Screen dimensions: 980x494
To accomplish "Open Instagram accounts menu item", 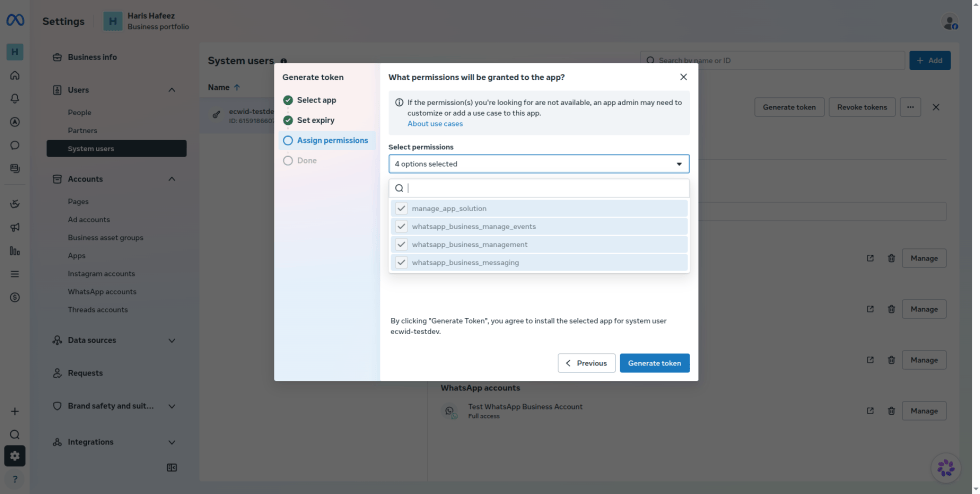I will [x=101, y=274].
